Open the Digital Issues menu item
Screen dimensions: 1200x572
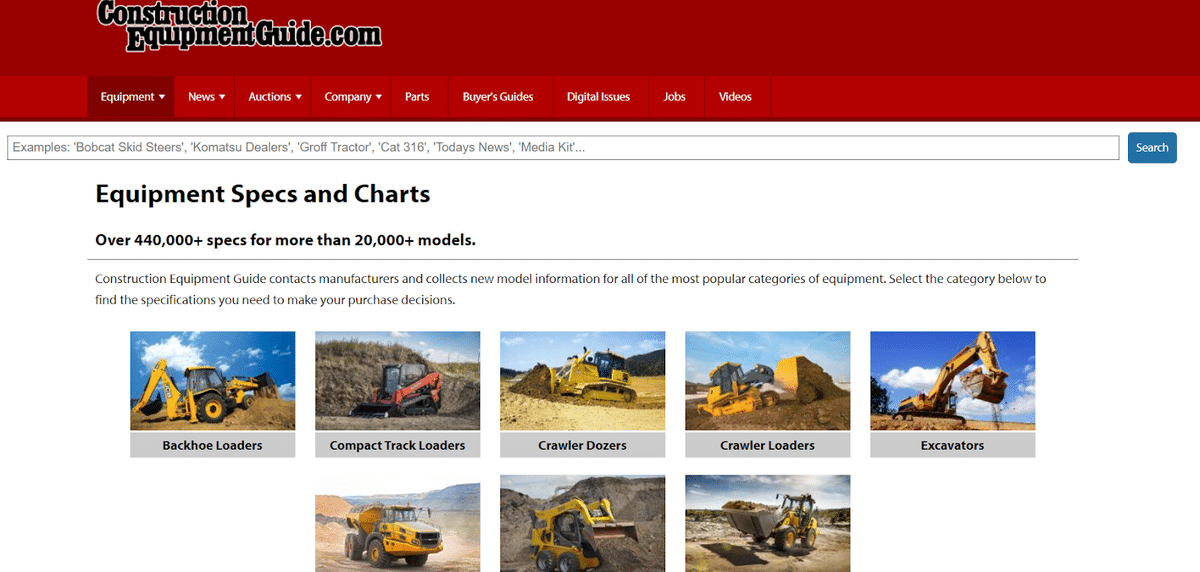point(598,97)
